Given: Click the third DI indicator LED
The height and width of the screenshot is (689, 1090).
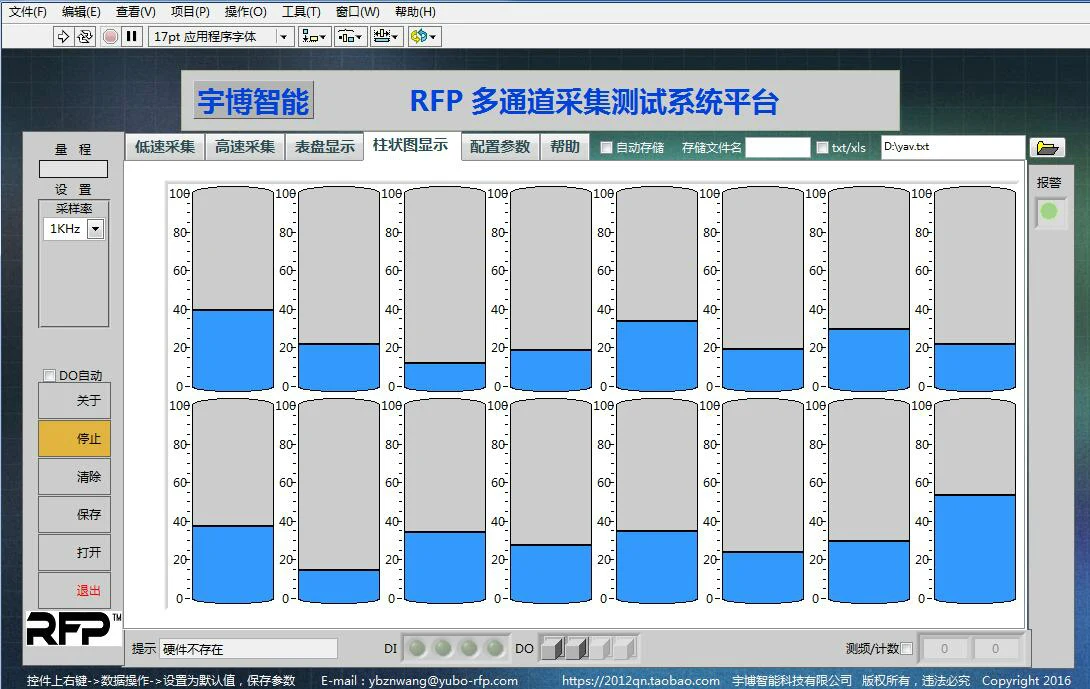Looking at the screenshot, I should pos(469,648).
